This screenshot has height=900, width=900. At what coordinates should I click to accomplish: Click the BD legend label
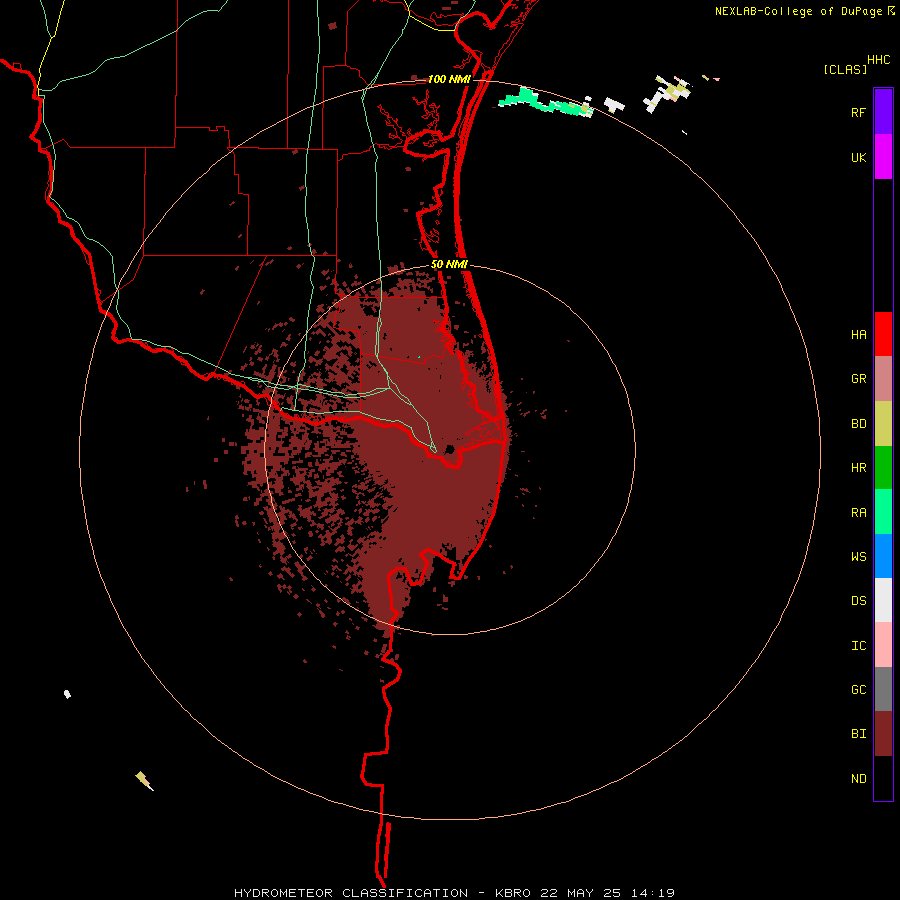pyautogui.click(x=858, y=424)
